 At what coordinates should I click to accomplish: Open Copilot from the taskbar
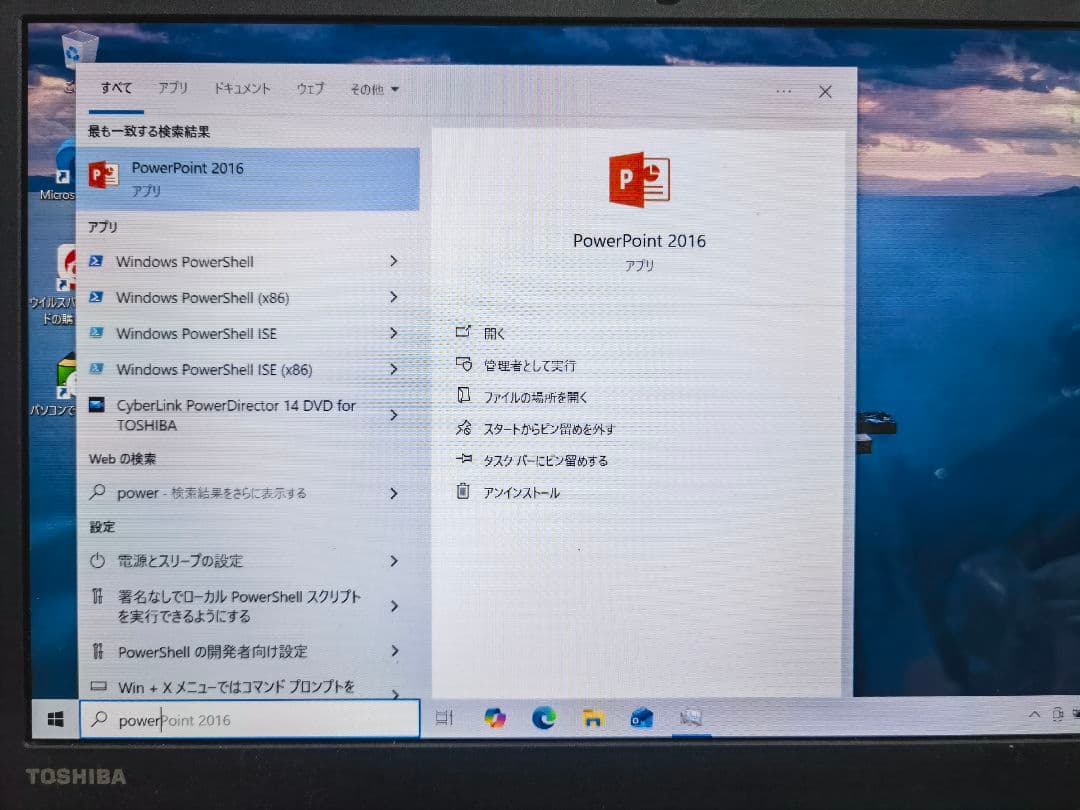tap(496, 717)
